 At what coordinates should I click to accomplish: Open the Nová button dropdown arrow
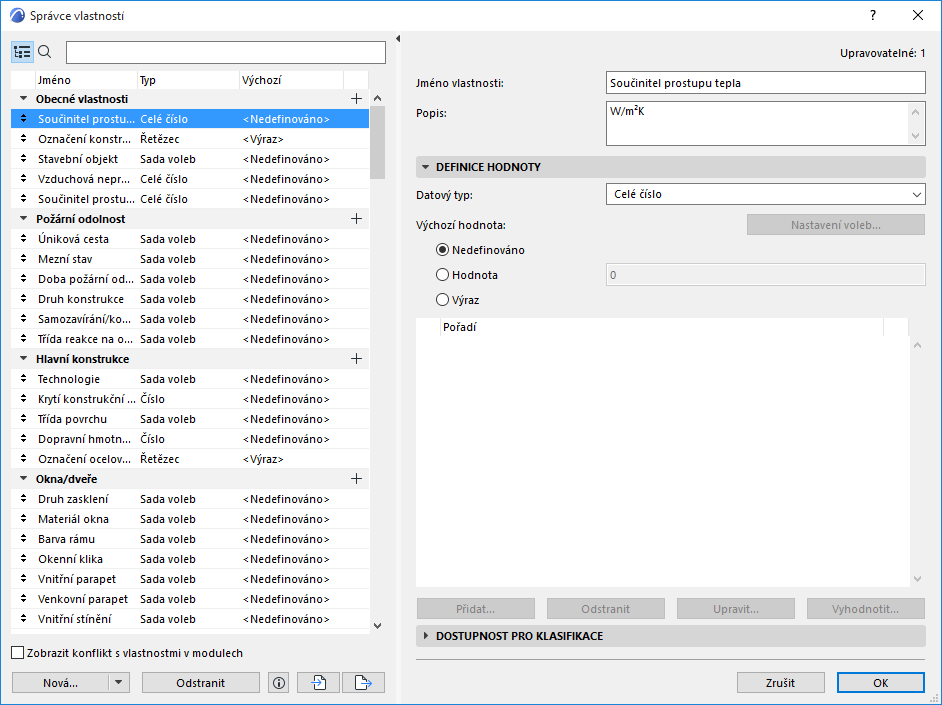[119, 683]
